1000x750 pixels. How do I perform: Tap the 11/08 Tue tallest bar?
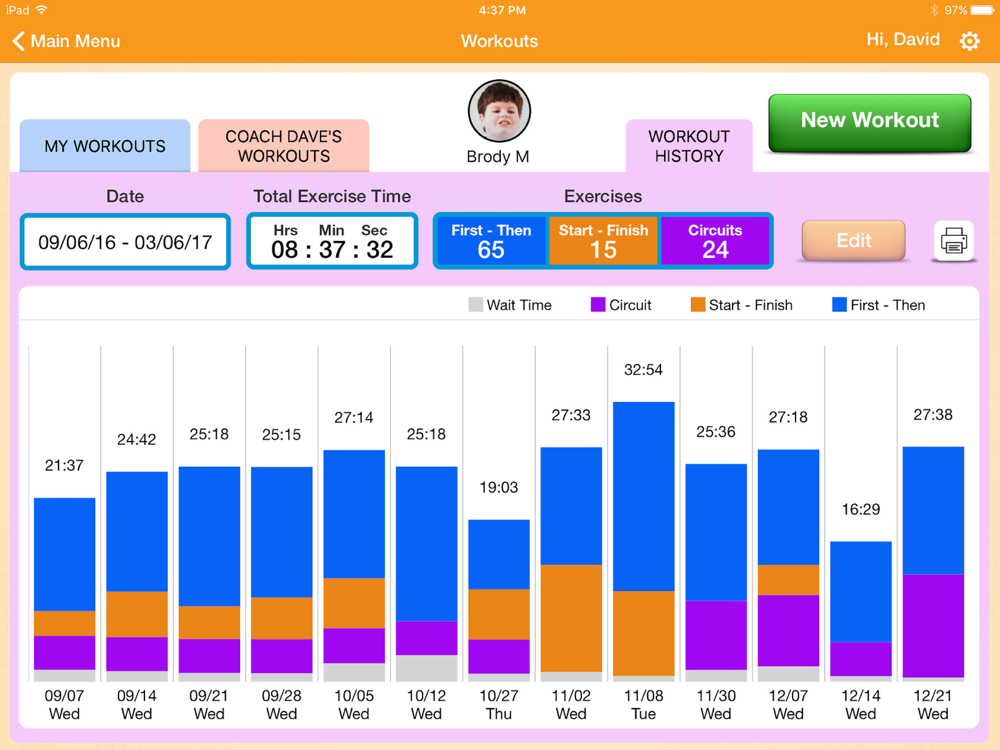643,541
